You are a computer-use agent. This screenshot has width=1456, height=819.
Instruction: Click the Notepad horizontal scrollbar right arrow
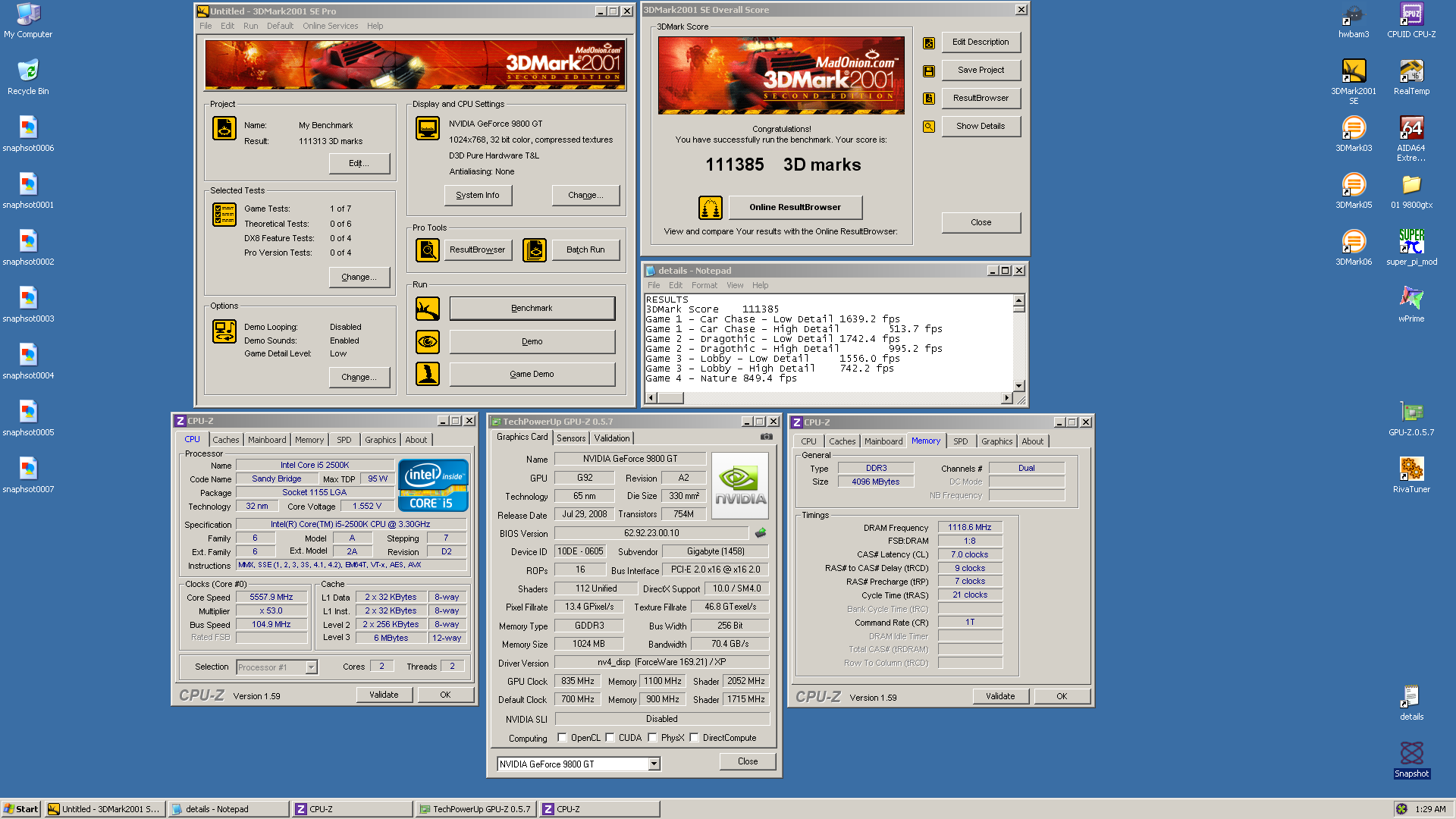(x=1006, y=398)
